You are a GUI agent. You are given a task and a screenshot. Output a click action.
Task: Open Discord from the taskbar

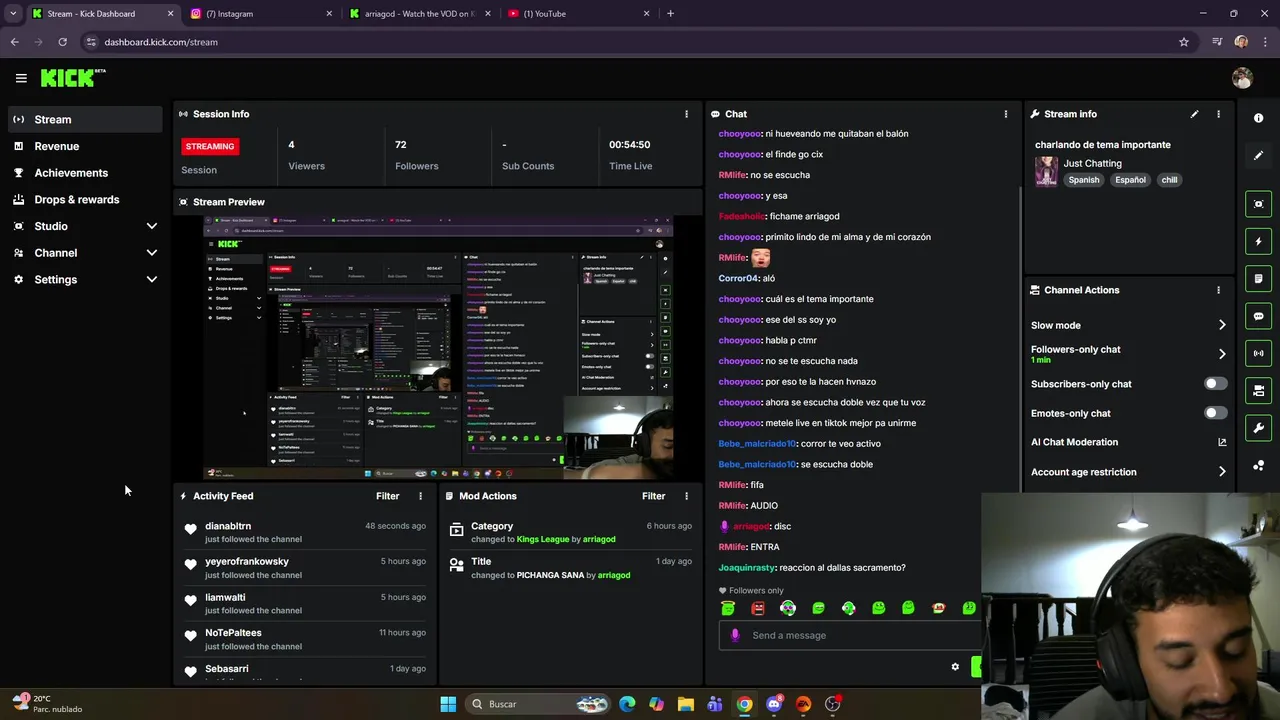[774, 704]
